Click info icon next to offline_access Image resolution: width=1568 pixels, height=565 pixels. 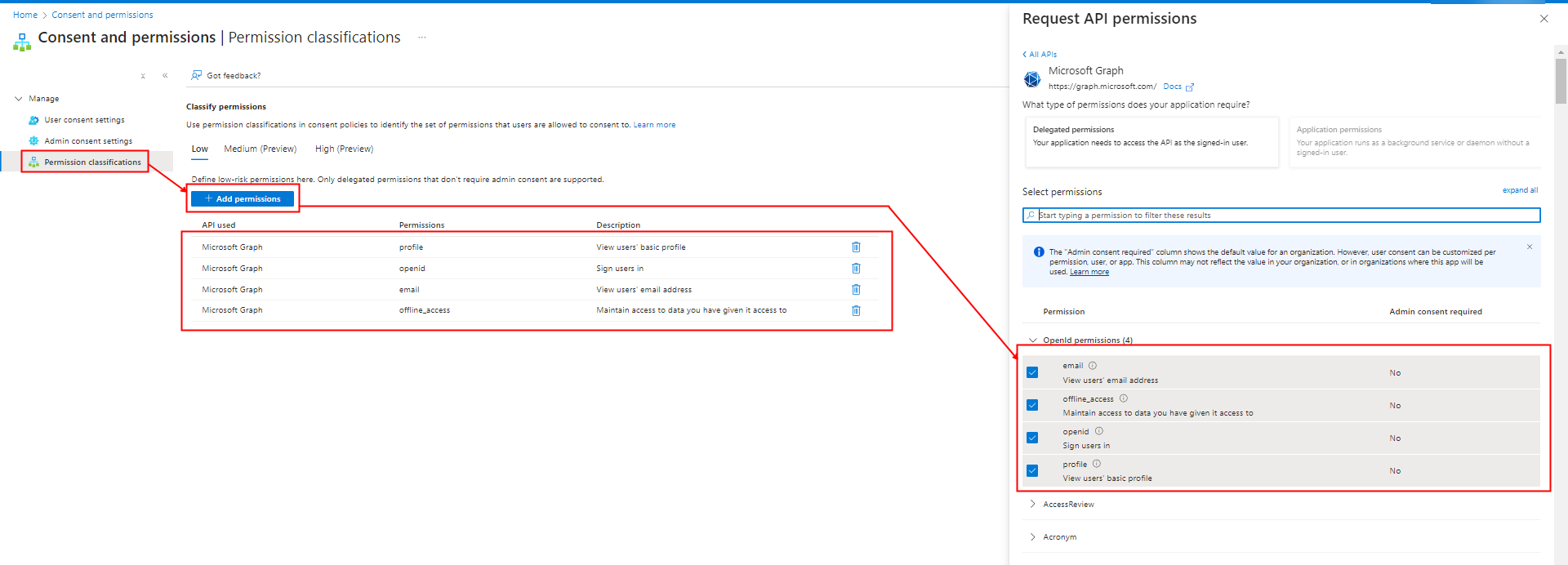[1124, 398]
